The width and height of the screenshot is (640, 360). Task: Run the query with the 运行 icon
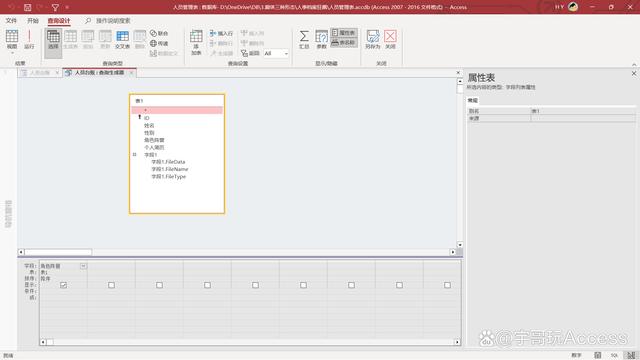tap(29, 39)
